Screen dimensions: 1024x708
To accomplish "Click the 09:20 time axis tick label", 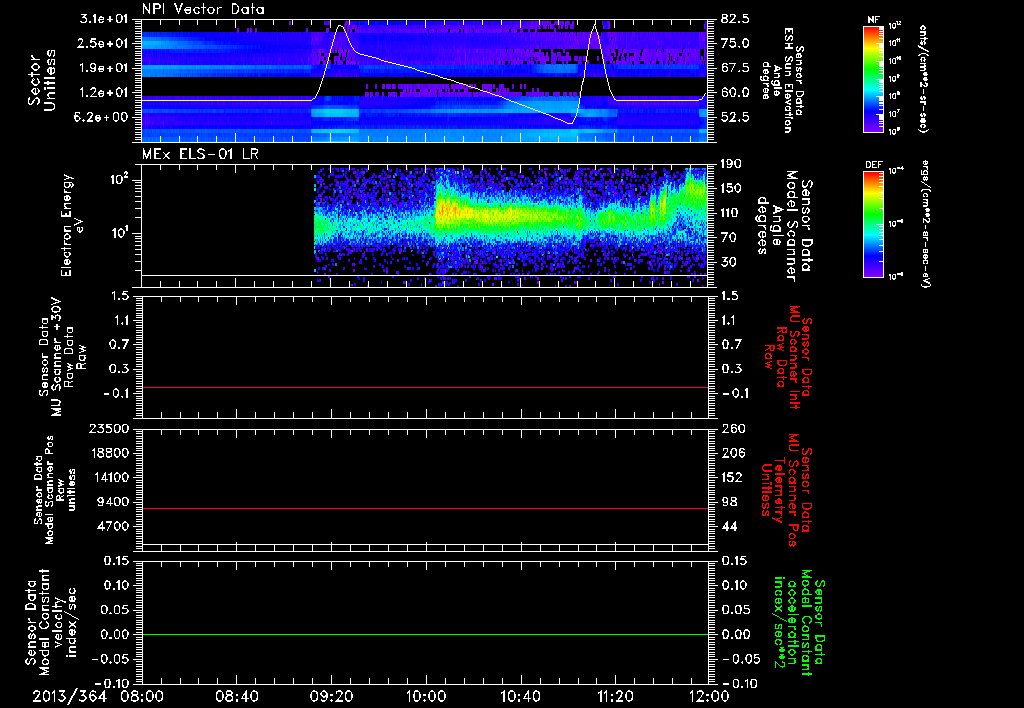I will [x=331, y=696].
